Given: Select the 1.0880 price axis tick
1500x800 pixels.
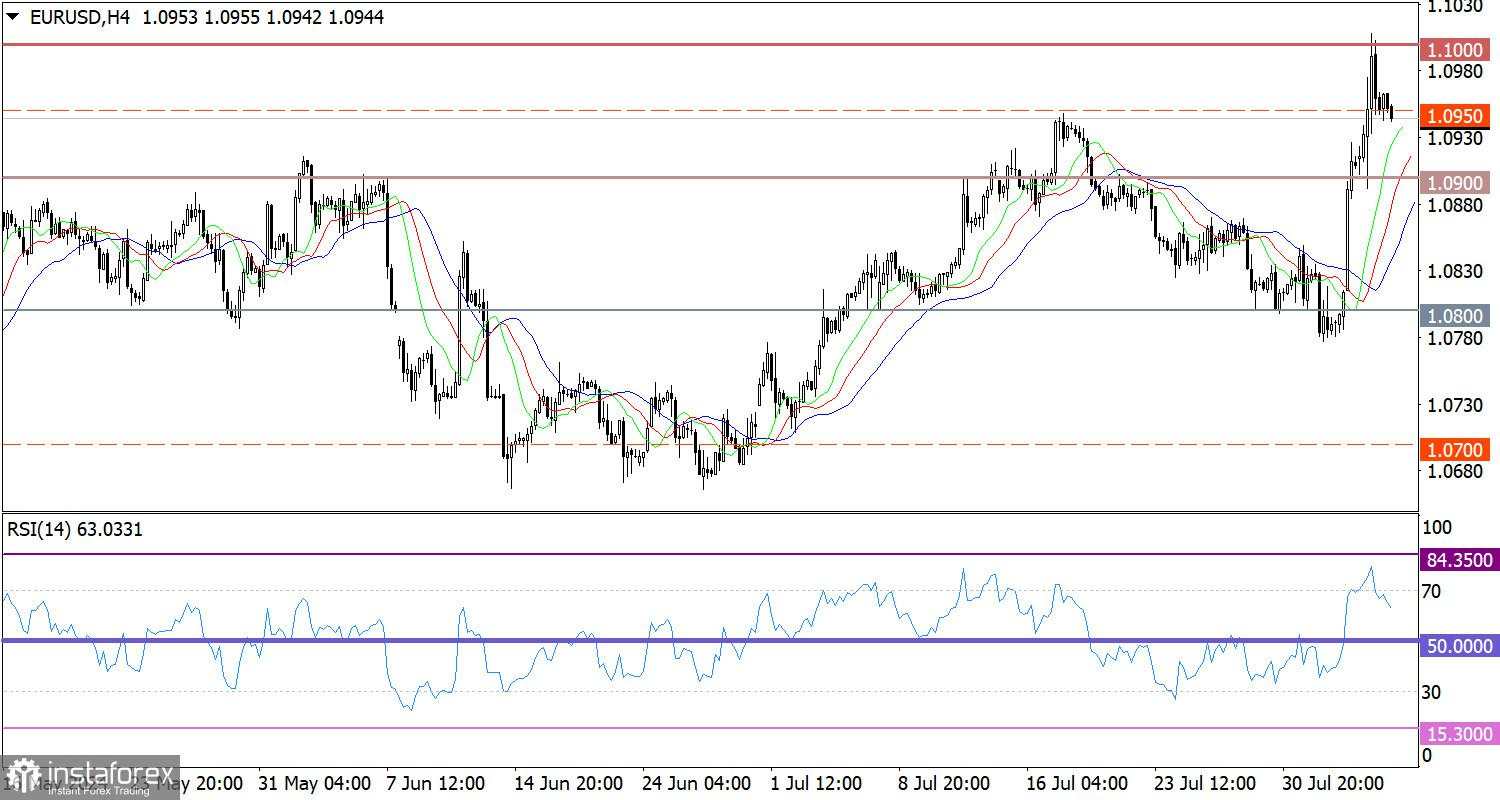Looking at the screenshot, I should tap(1454, 204).
